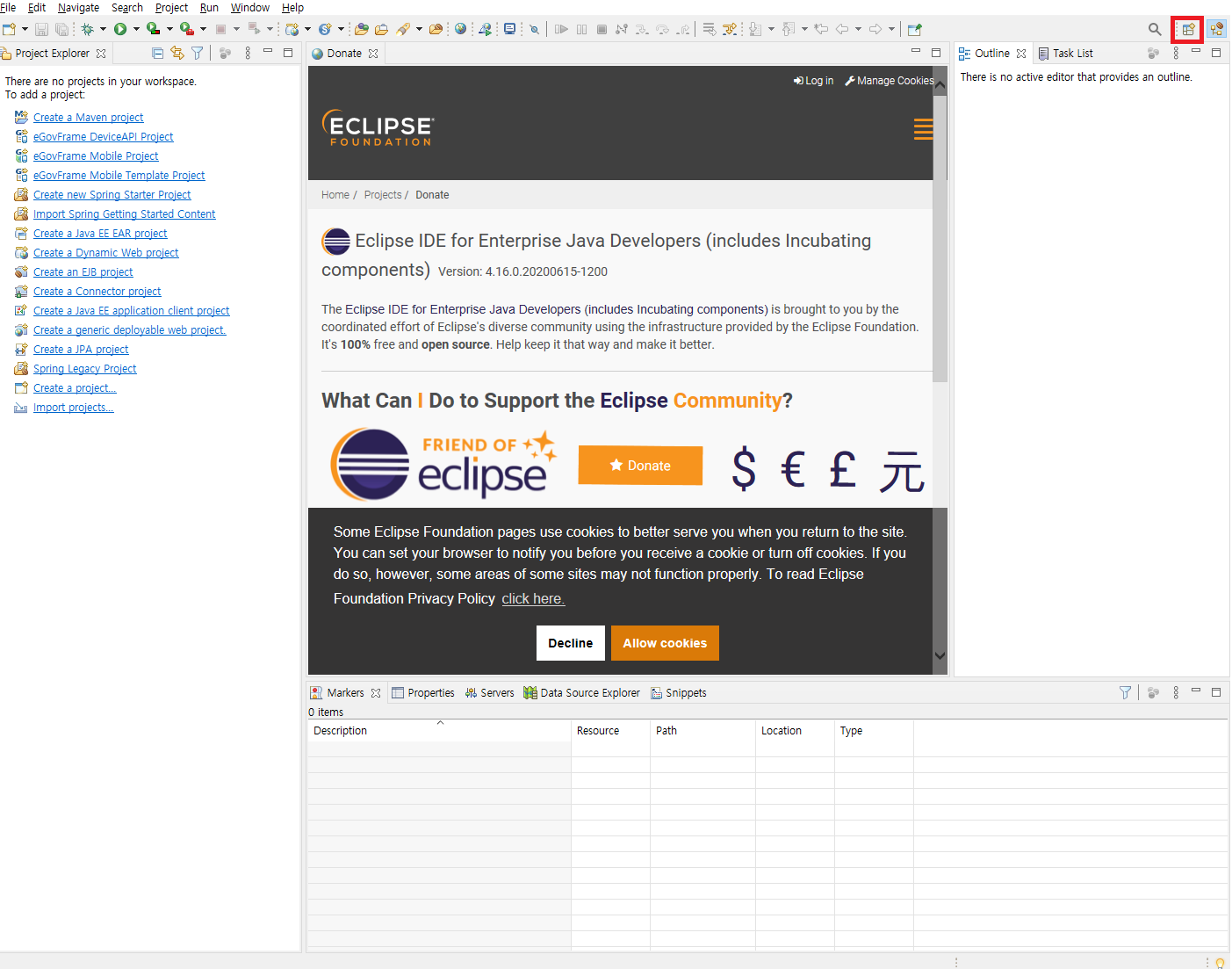Viewport: 1232px width, 969px height.
Task: Click the Open Task icon
Action: coord(381,29)
